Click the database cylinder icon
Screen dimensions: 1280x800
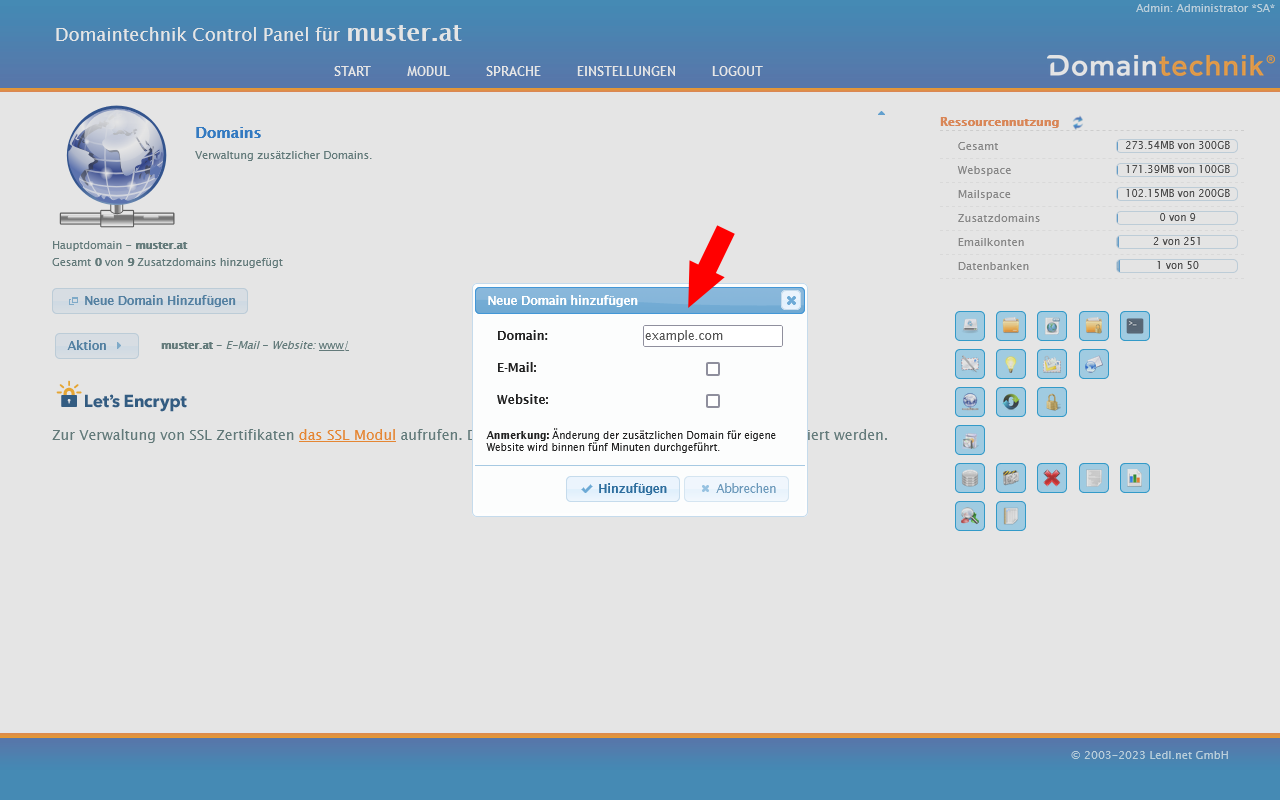[969, 478]
